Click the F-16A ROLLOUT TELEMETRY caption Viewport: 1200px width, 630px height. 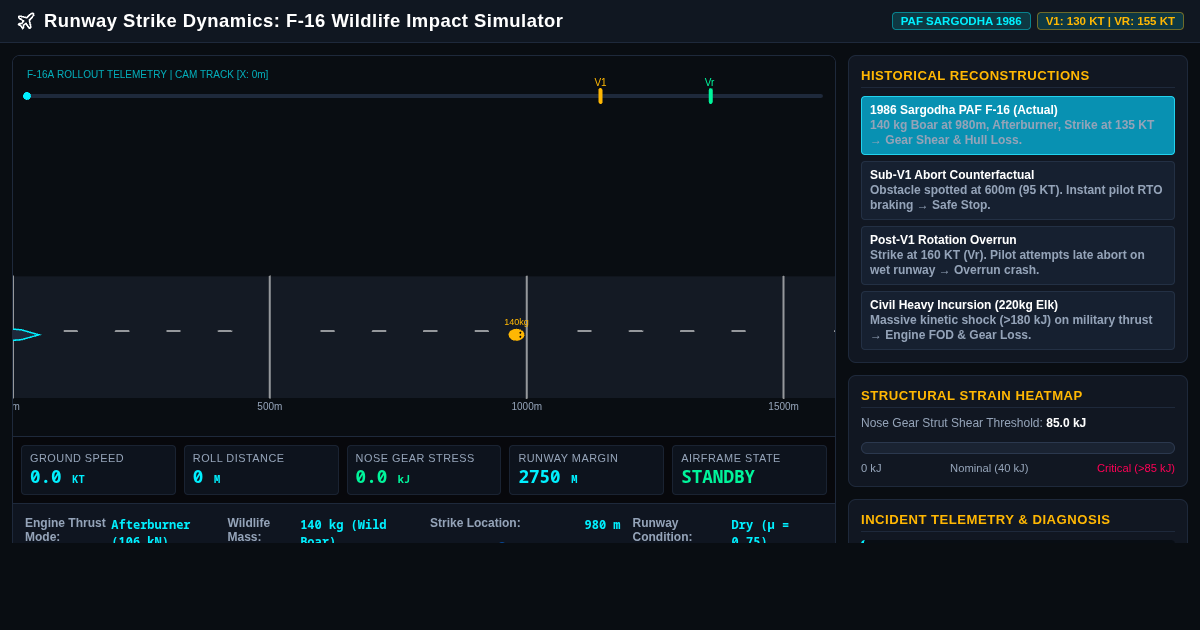[x=148, y=75]
